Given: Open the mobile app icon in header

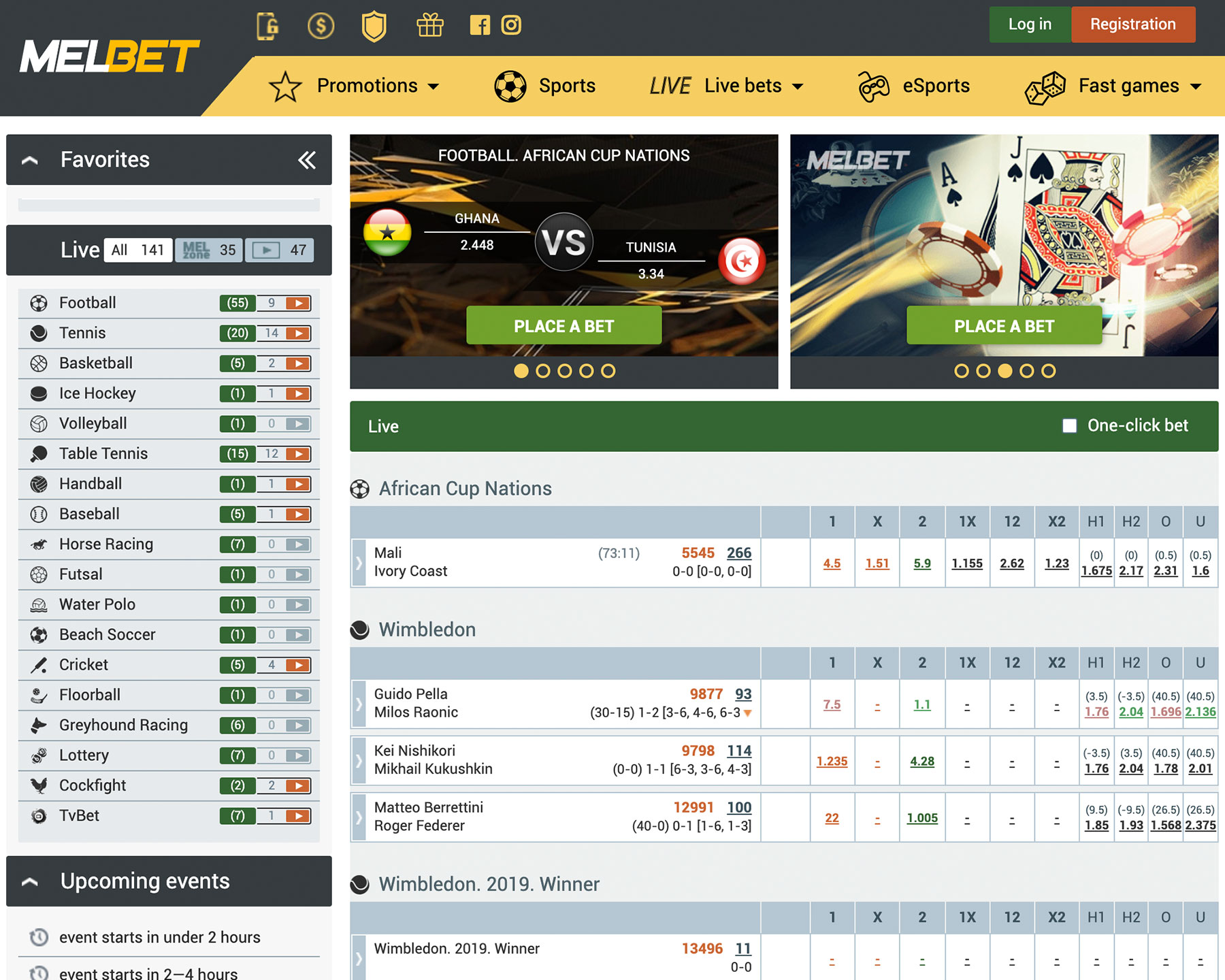Looking at the screenshot, I should (x=267, y=26).
